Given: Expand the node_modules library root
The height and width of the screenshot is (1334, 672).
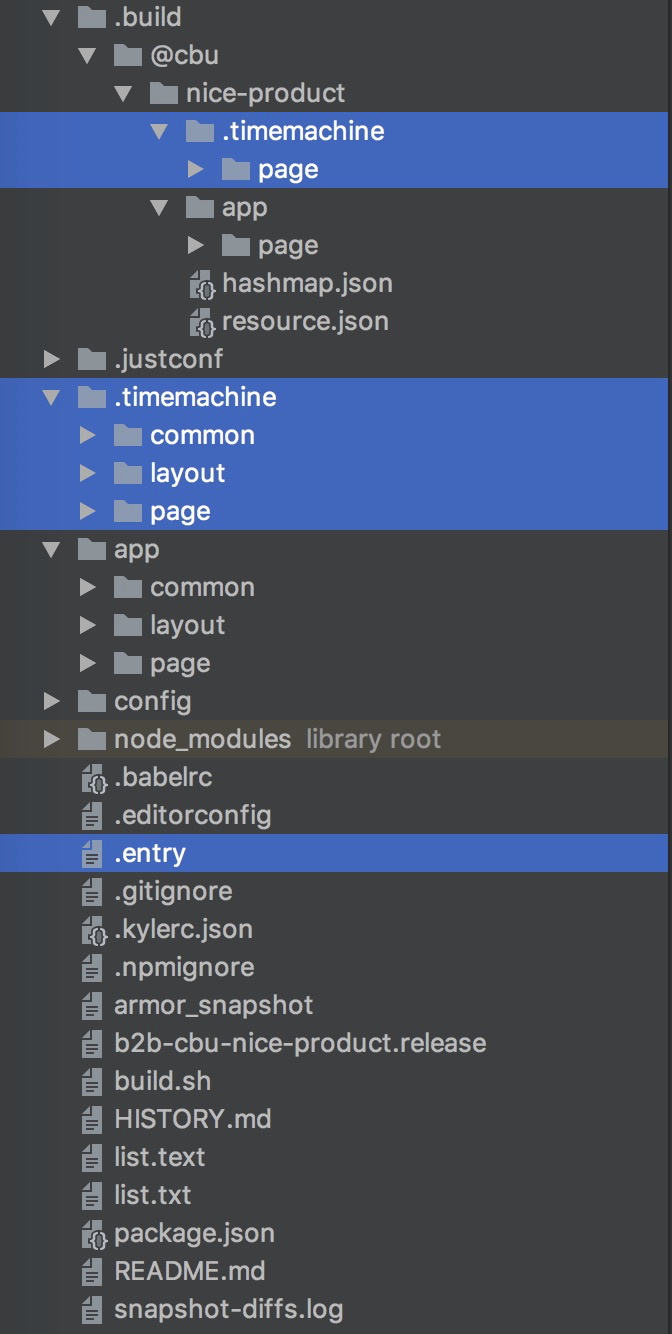Looking at the screenshot, I should (x=52, y=740).
